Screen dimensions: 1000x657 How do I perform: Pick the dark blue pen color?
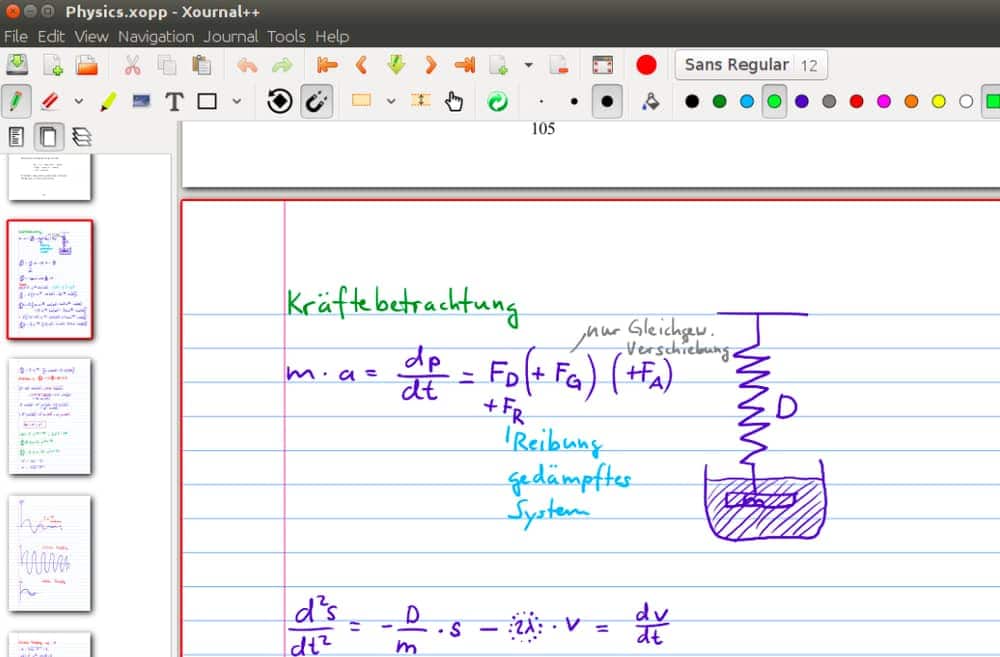point(802,101)
